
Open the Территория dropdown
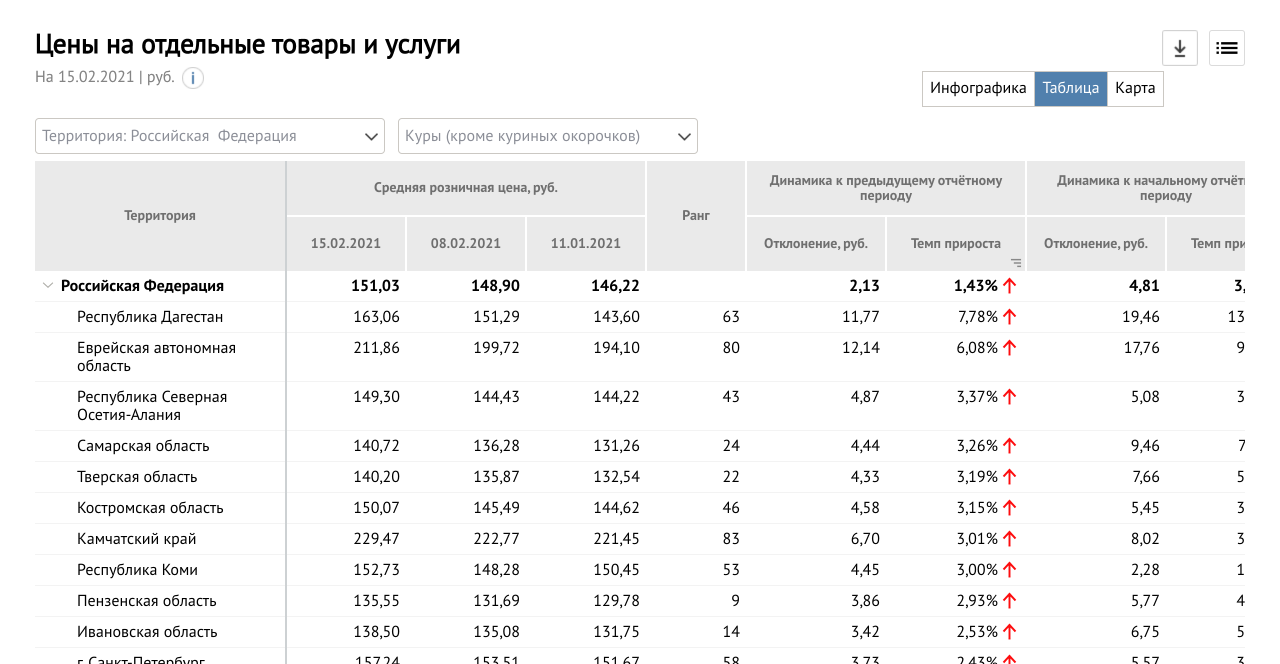click(210, 136)
